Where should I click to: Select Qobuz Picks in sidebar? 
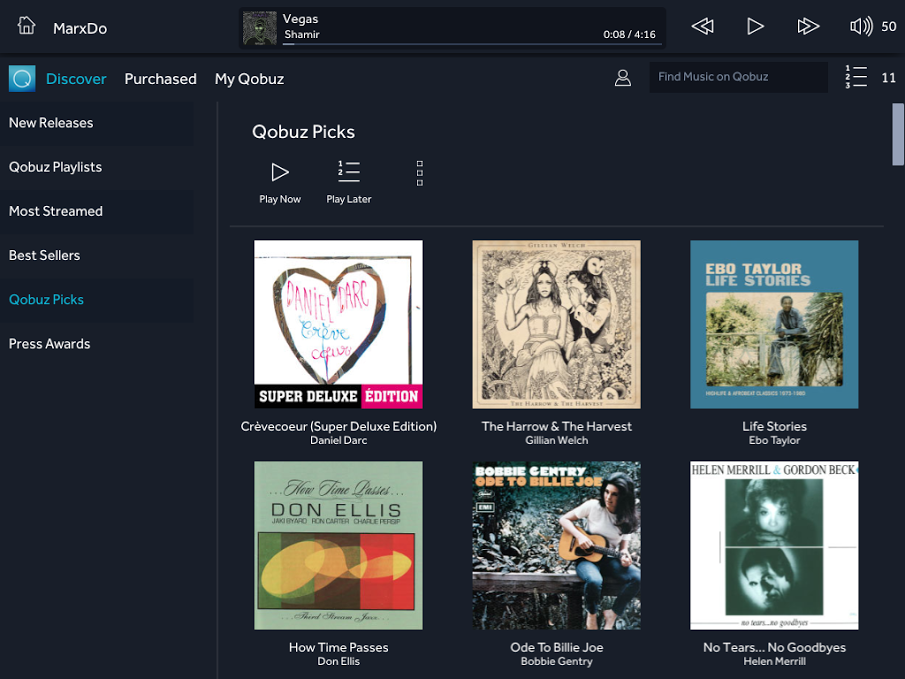[x=97, y=300]
